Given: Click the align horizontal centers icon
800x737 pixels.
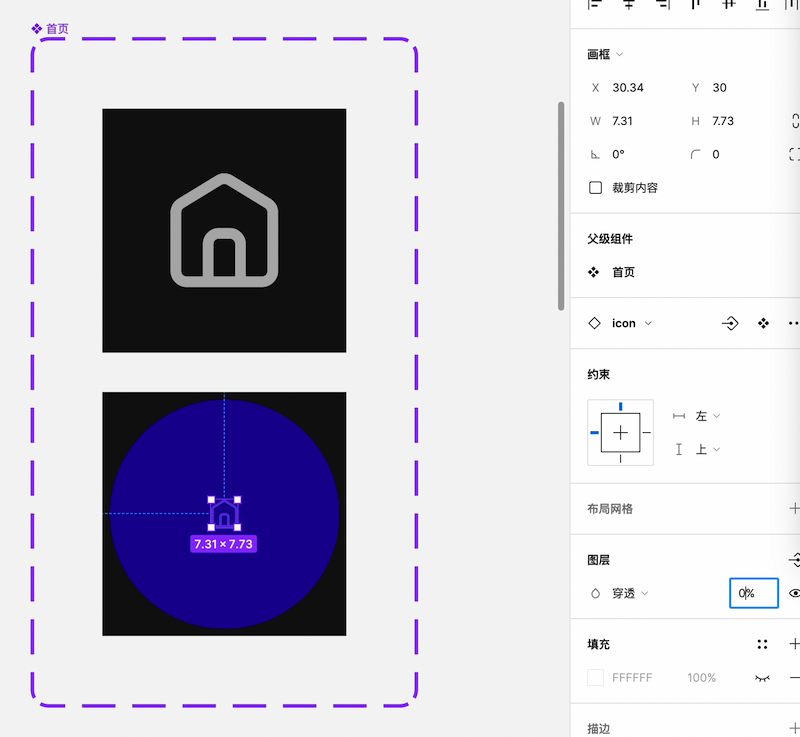Looking at the screenshot, I should click(629, 5).
